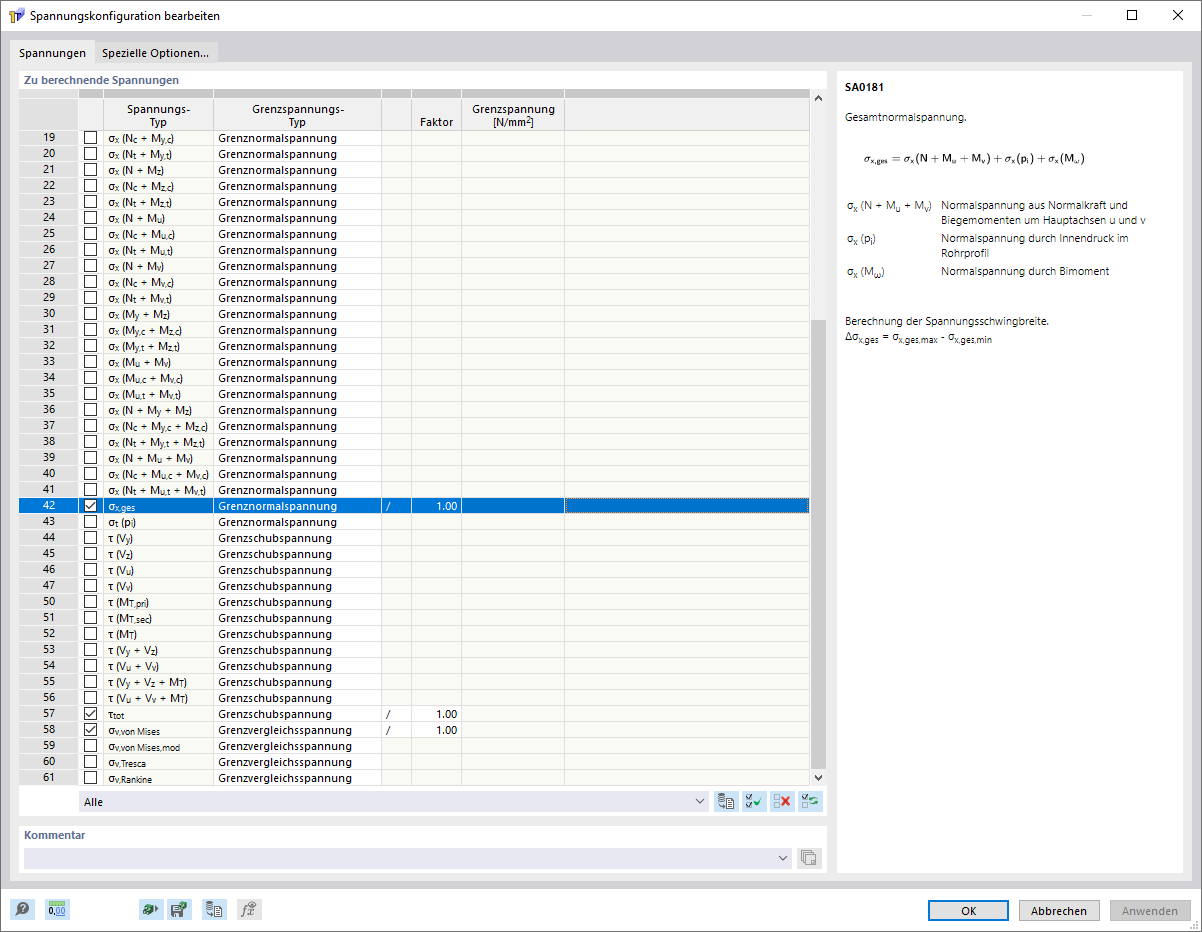Deselect all rows using red X icon
The width and height of the screenshot is (1202, 932).
(x=781, y=801)
